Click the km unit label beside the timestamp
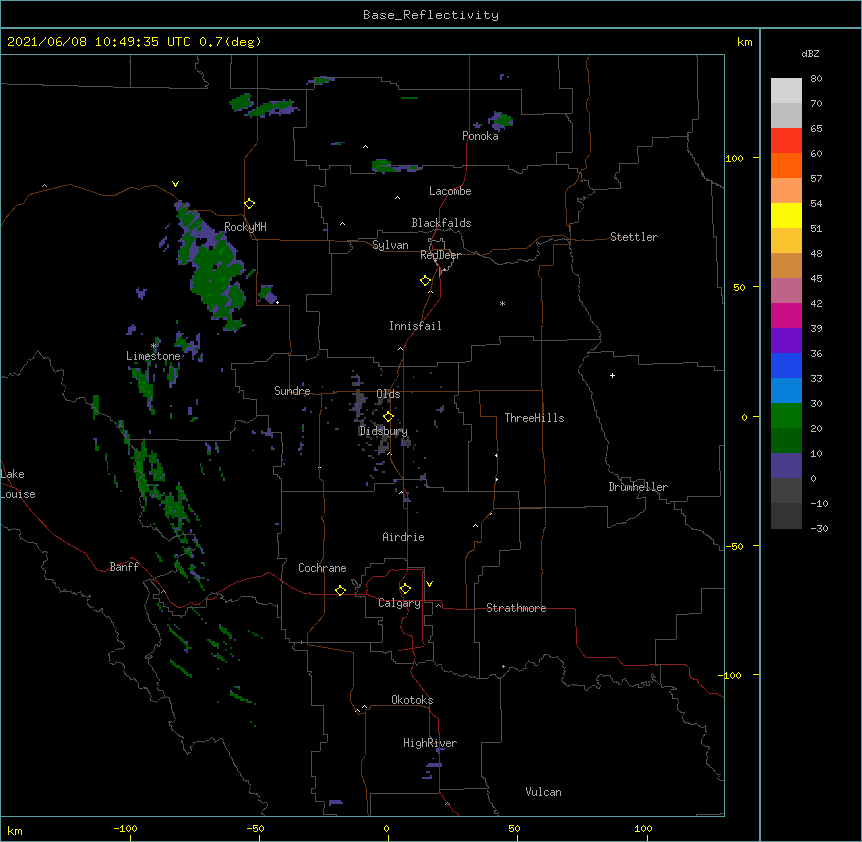862x842 pixels. pos(745,42)
